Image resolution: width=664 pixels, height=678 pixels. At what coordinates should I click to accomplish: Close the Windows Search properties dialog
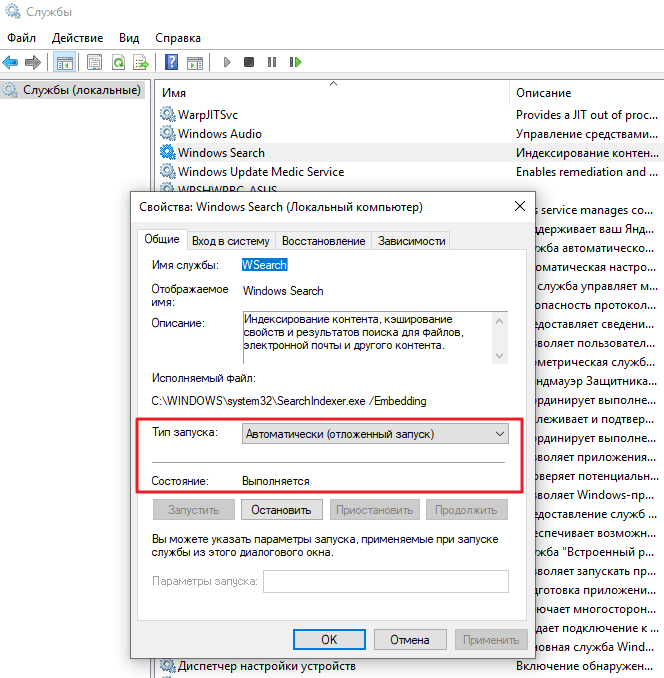pos(520,206)
